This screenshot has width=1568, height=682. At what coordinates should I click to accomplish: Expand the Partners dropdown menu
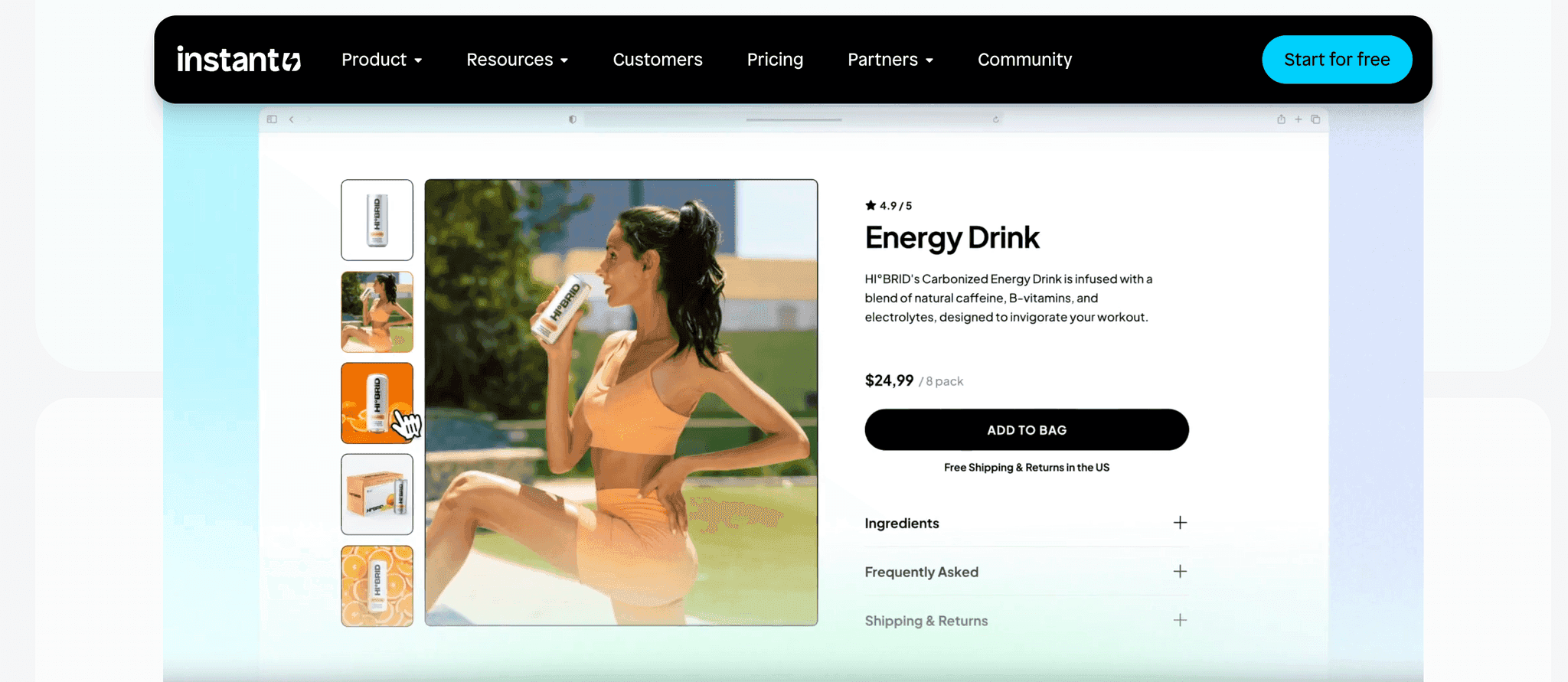pos(890,60)
